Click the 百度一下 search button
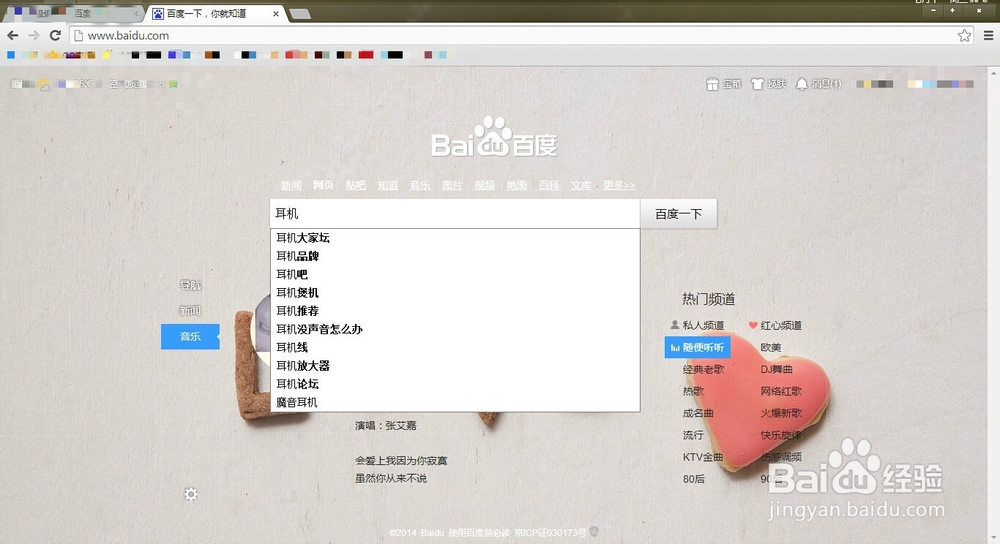The image size is (1000, 544). (x=679, y=214)
